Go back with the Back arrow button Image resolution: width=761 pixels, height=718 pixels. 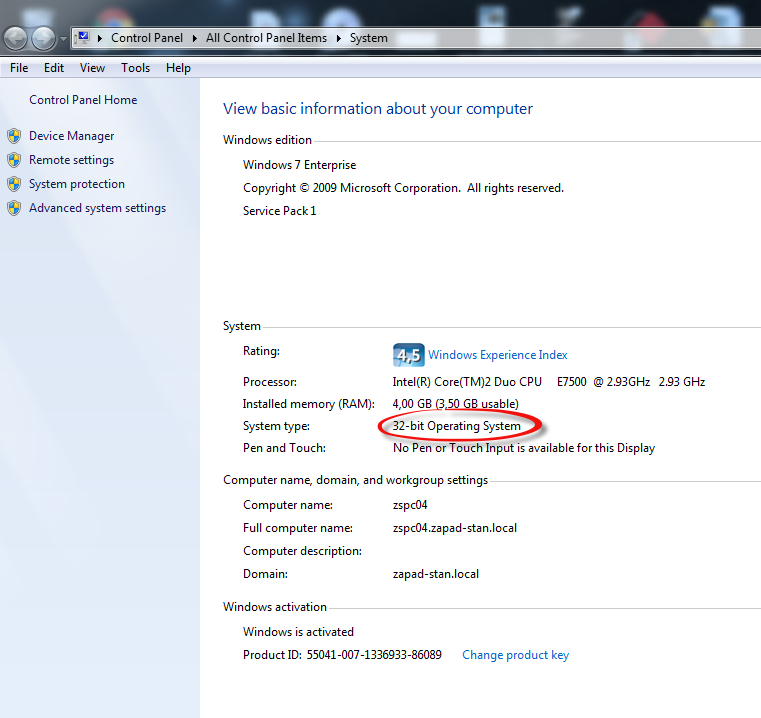pos(15,38)
